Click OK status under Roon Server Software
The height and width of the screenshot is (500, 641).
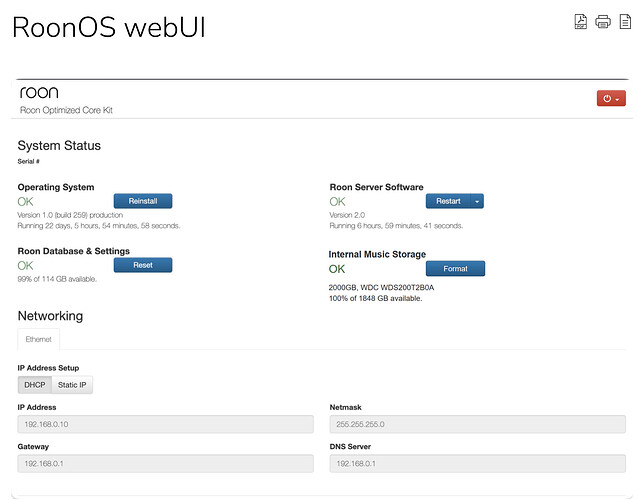click(337, 202)
